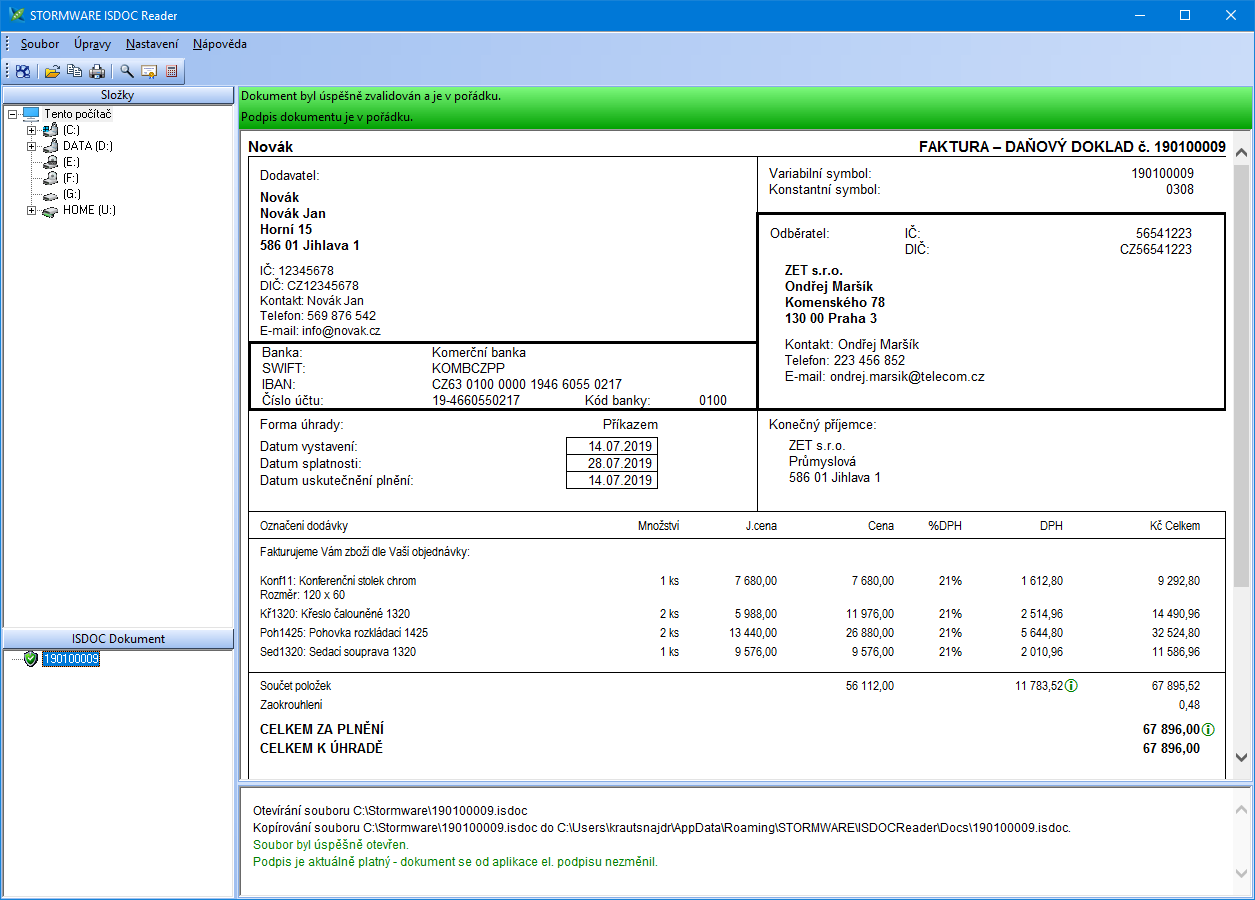The width and height of the screenshot is (1255, 900).
Task: Click the green shield icon of document 190100009
Action: tap(31, 659)
